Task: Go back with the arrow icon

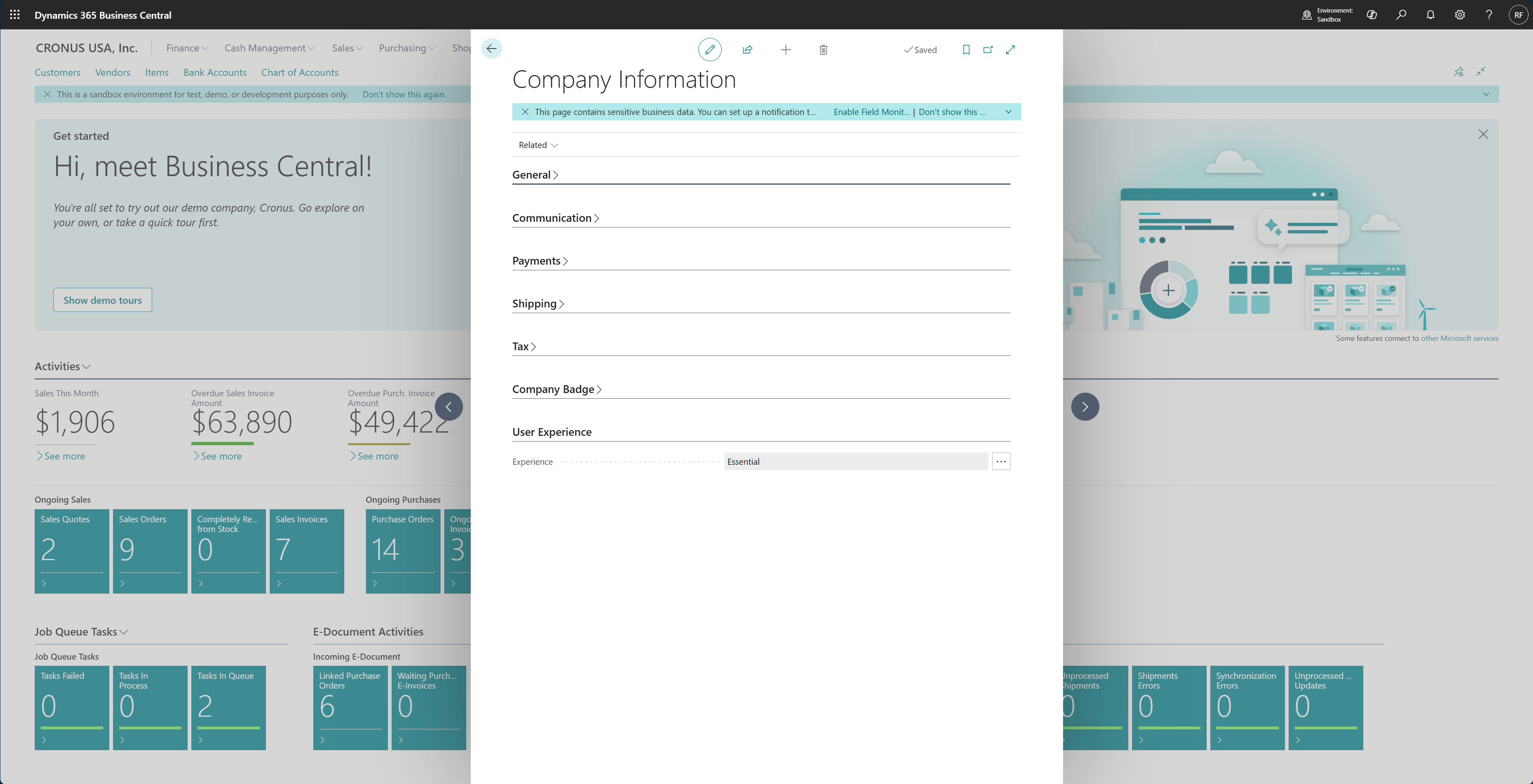Action: [x=492, y=49]
